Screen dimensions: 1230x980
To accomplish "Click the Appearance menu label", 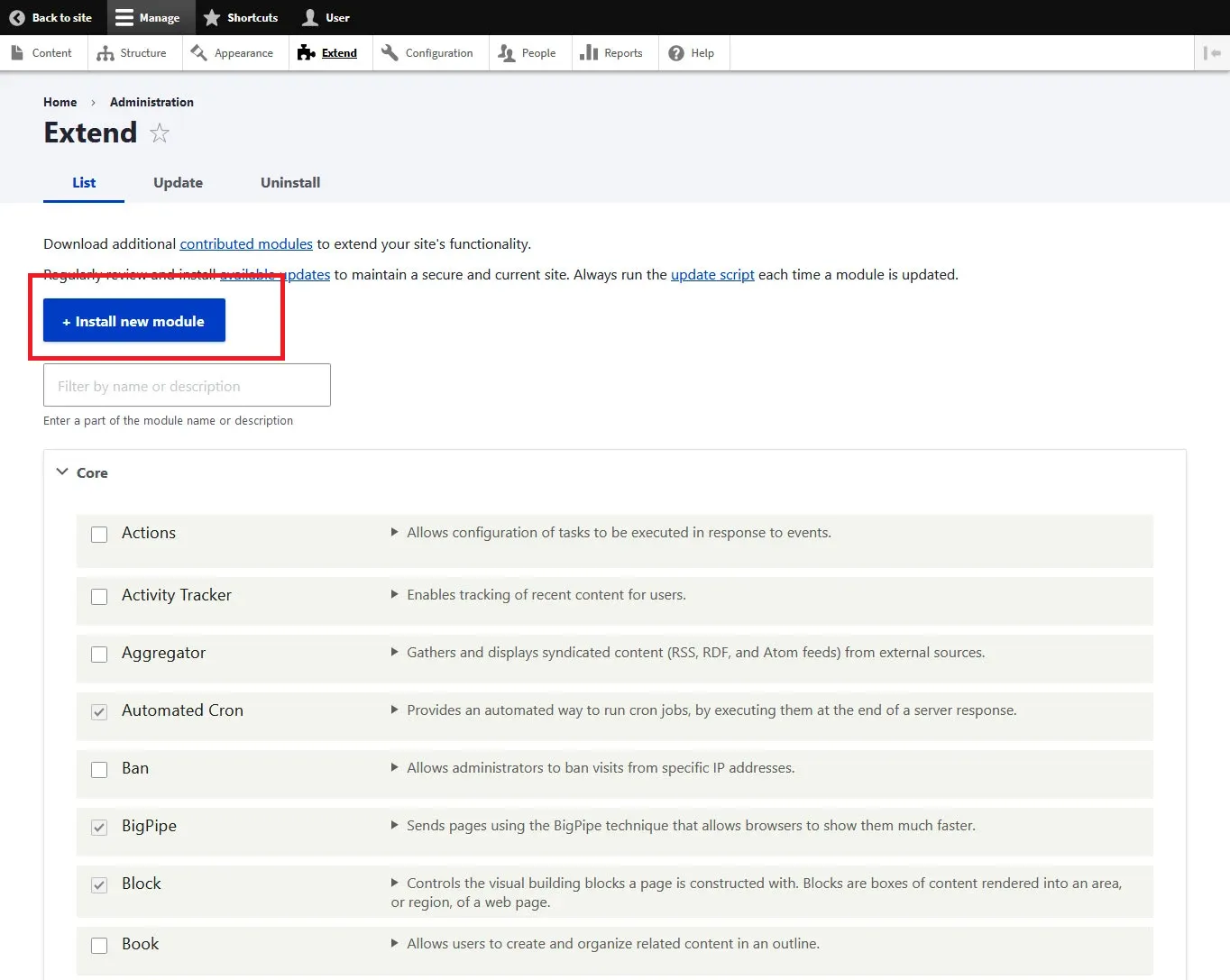I will (x=243, y=53).
